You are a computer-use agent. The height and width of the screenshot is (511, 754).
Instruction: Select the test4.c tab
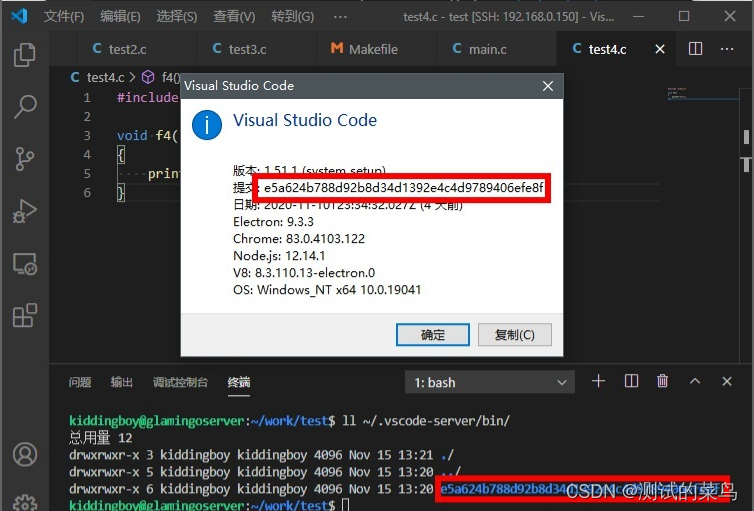point(607,49)
